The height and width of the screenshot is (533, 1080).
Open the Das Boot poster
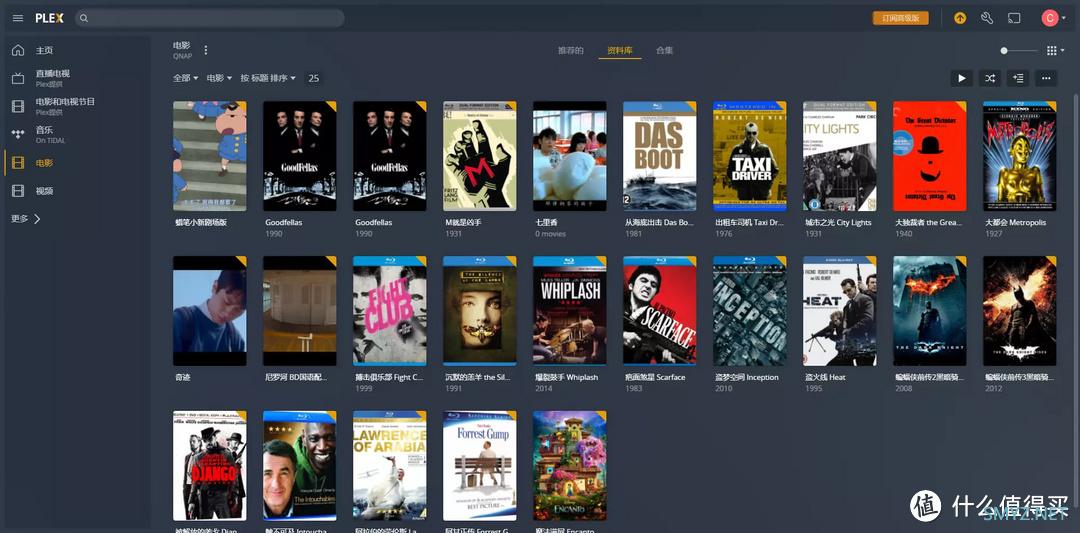[659, 156]
